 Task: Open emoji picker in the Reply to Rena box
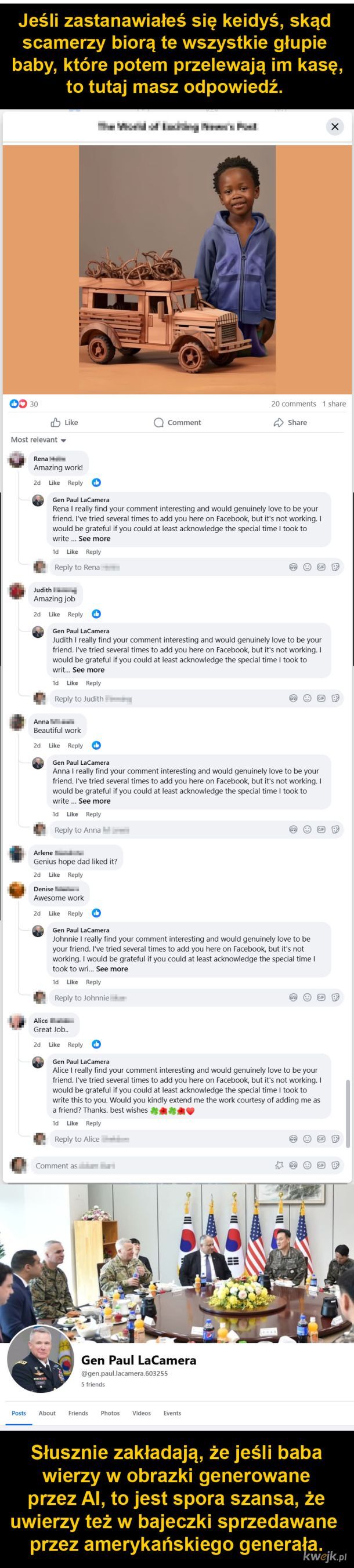click(x=307, y=567)
